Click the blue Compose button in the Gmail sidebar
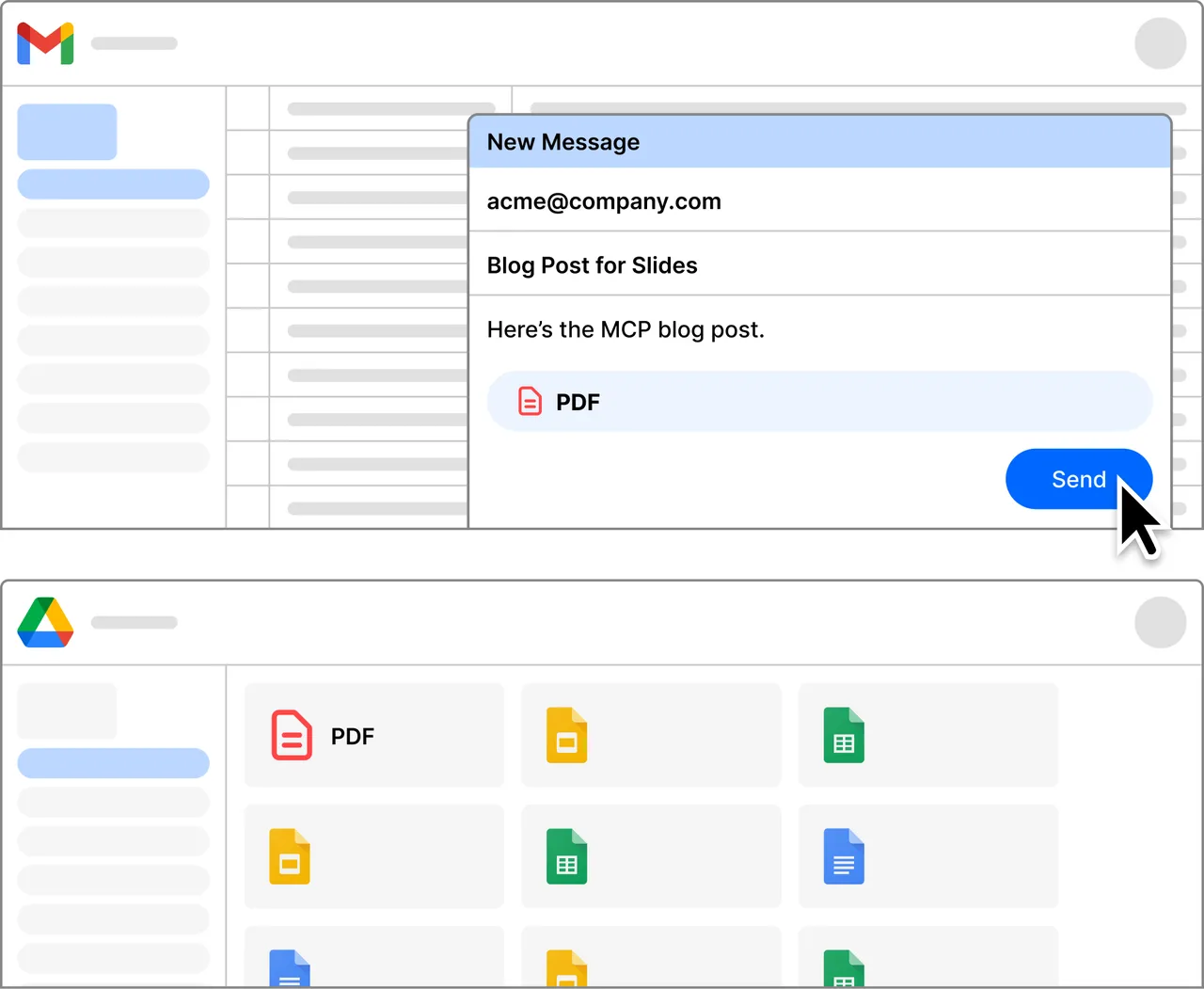The height and width of the screenshot is (989, 1204). click(67, 132)
